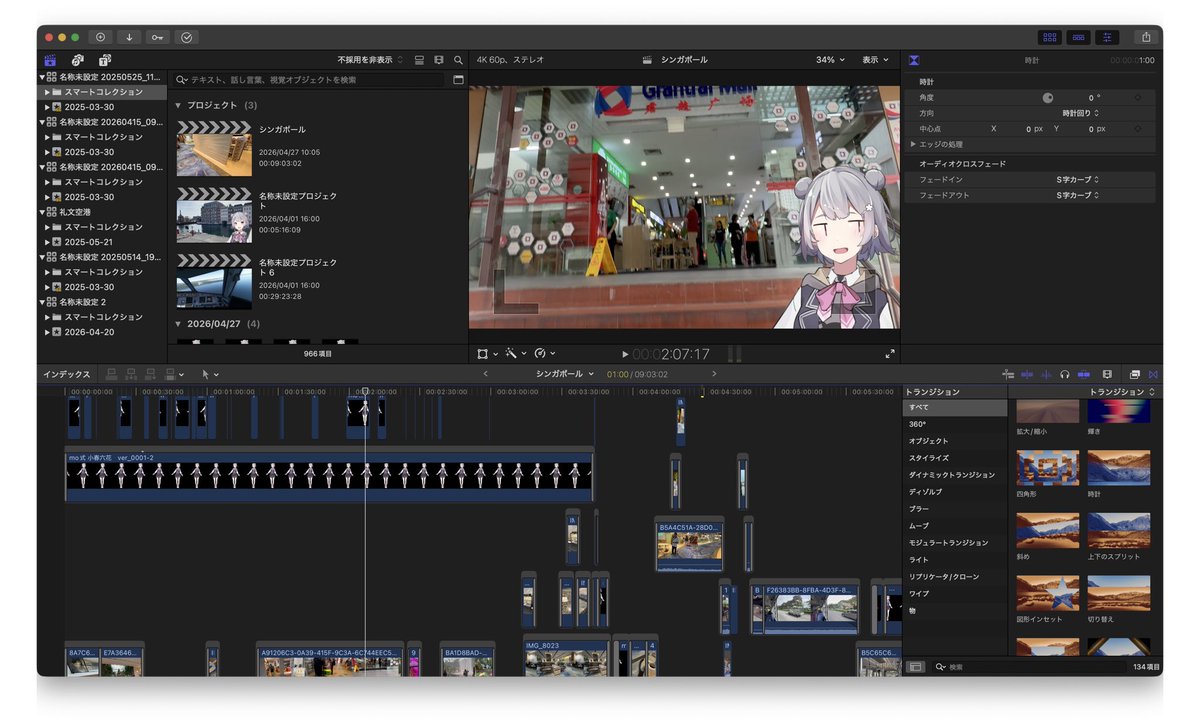Screen dimensions: 1200x725
Task: Open the browser filter window icon
Action: (x=459, y=79)
